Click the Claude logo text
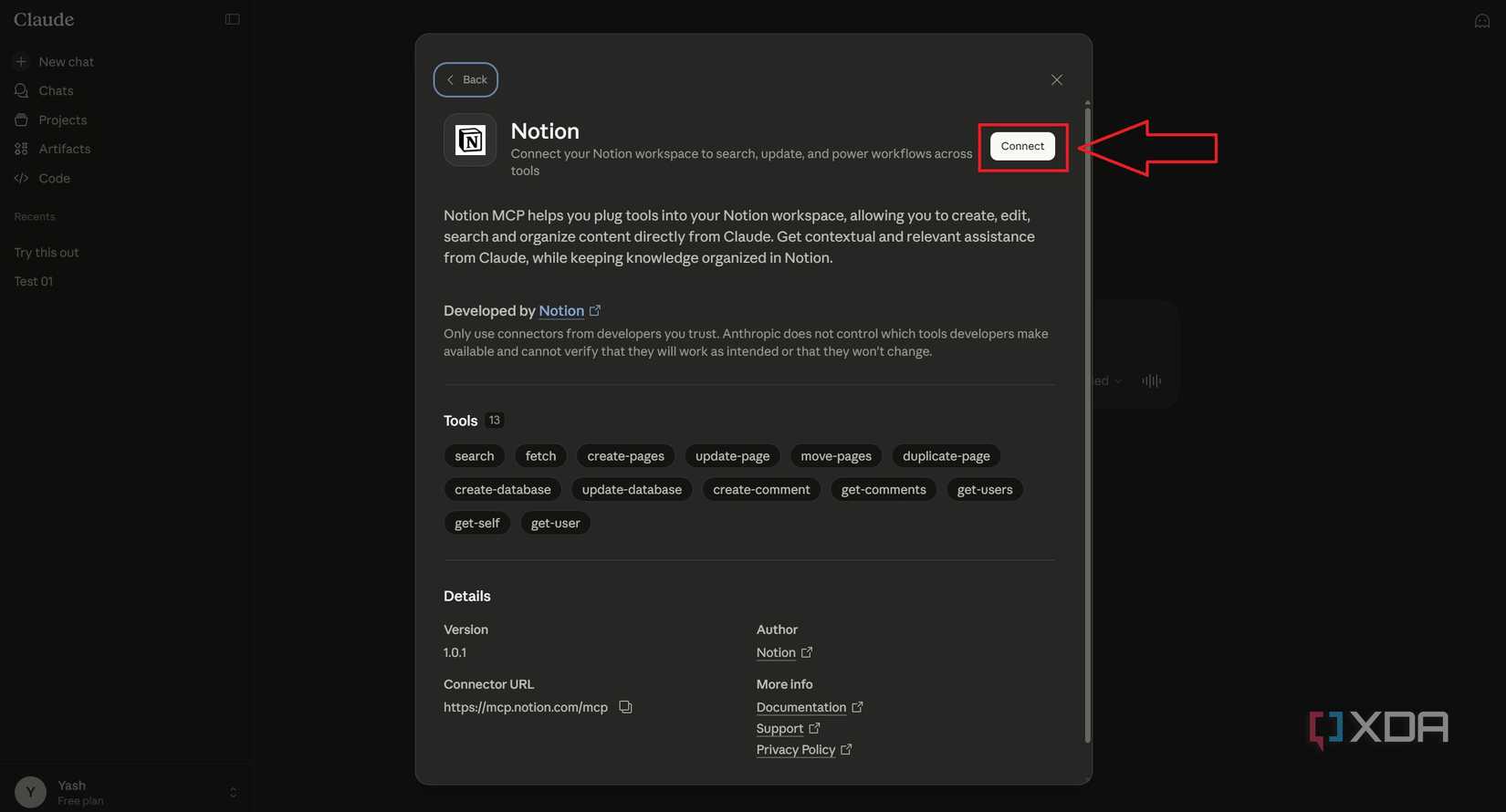Image resolution: width=1506 pixels, height=812 pixels. pos(44,19)
